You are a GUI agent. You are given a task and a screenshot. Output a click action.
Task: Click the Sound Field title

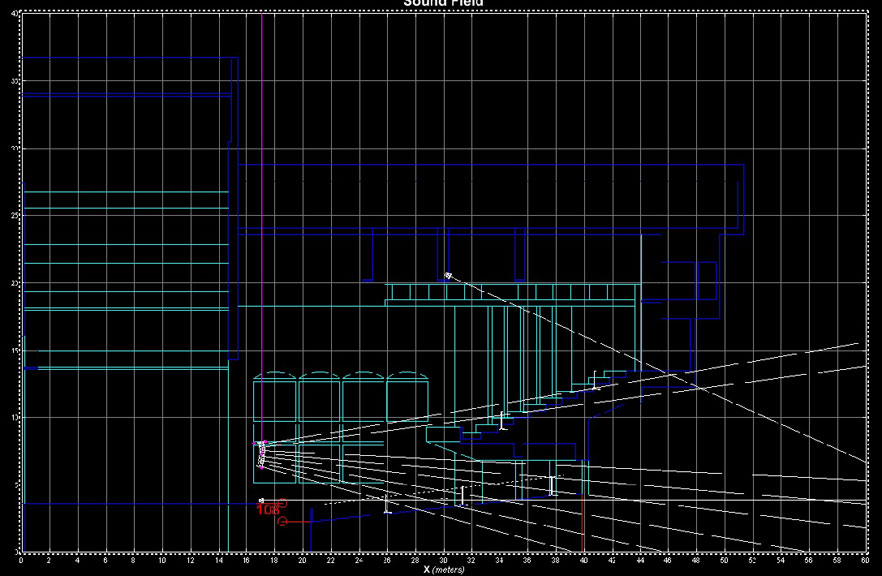pyautogui.click(x=443, y=3)
